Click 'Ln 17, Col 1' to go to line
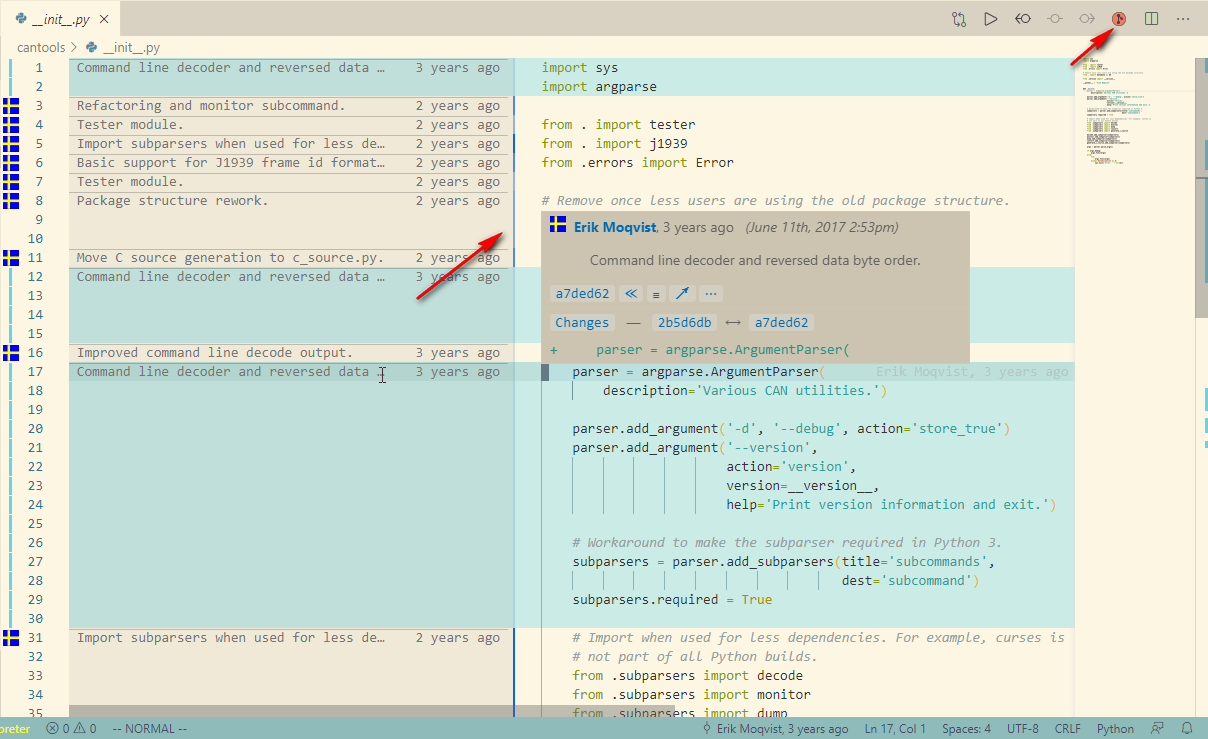 click(895, 728)
